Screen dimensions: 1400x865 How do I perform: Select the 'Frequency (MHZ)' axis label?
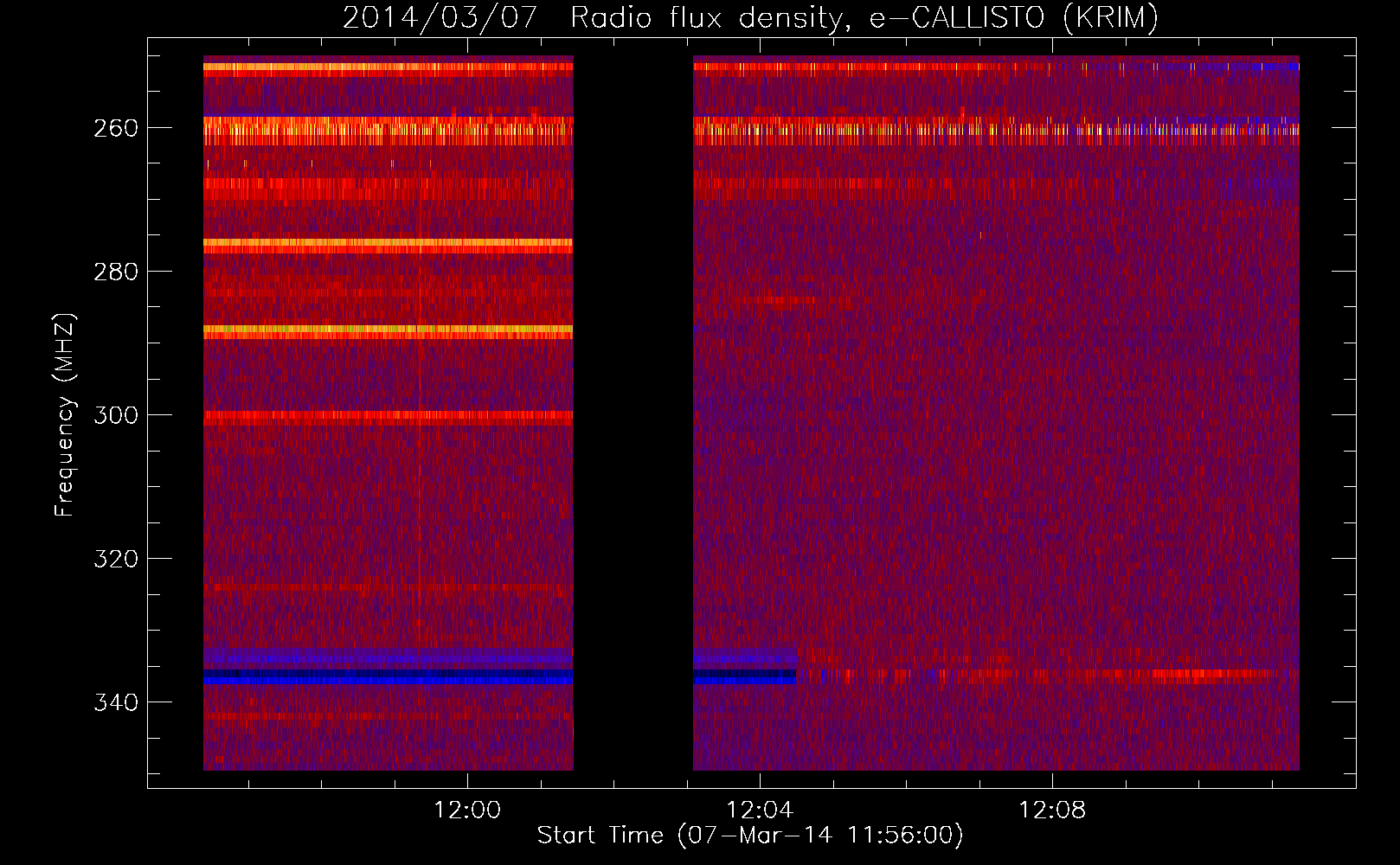click(x=66, y=415)
